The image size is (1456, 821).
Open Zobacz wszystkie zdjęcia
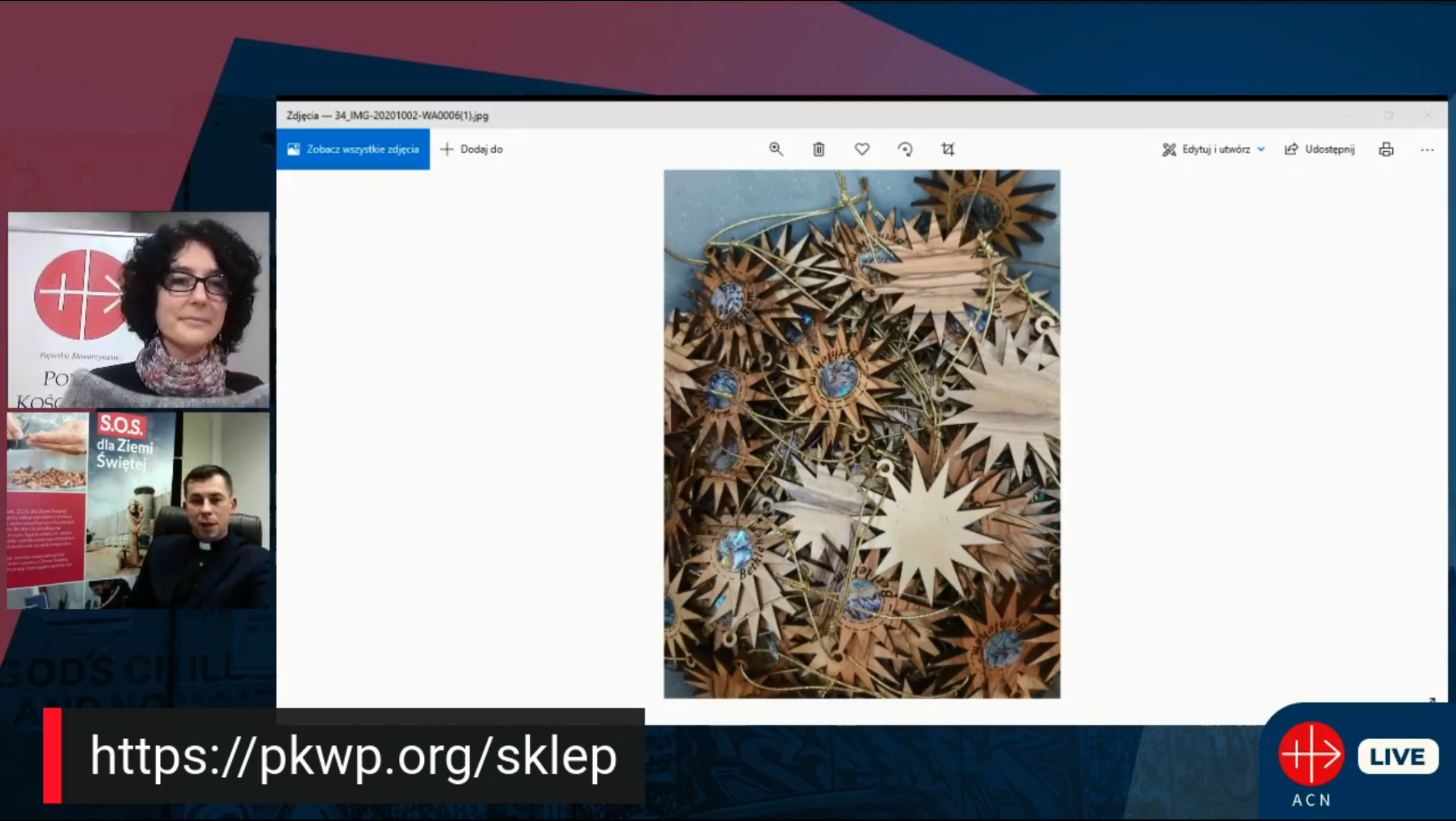[353, 149]
